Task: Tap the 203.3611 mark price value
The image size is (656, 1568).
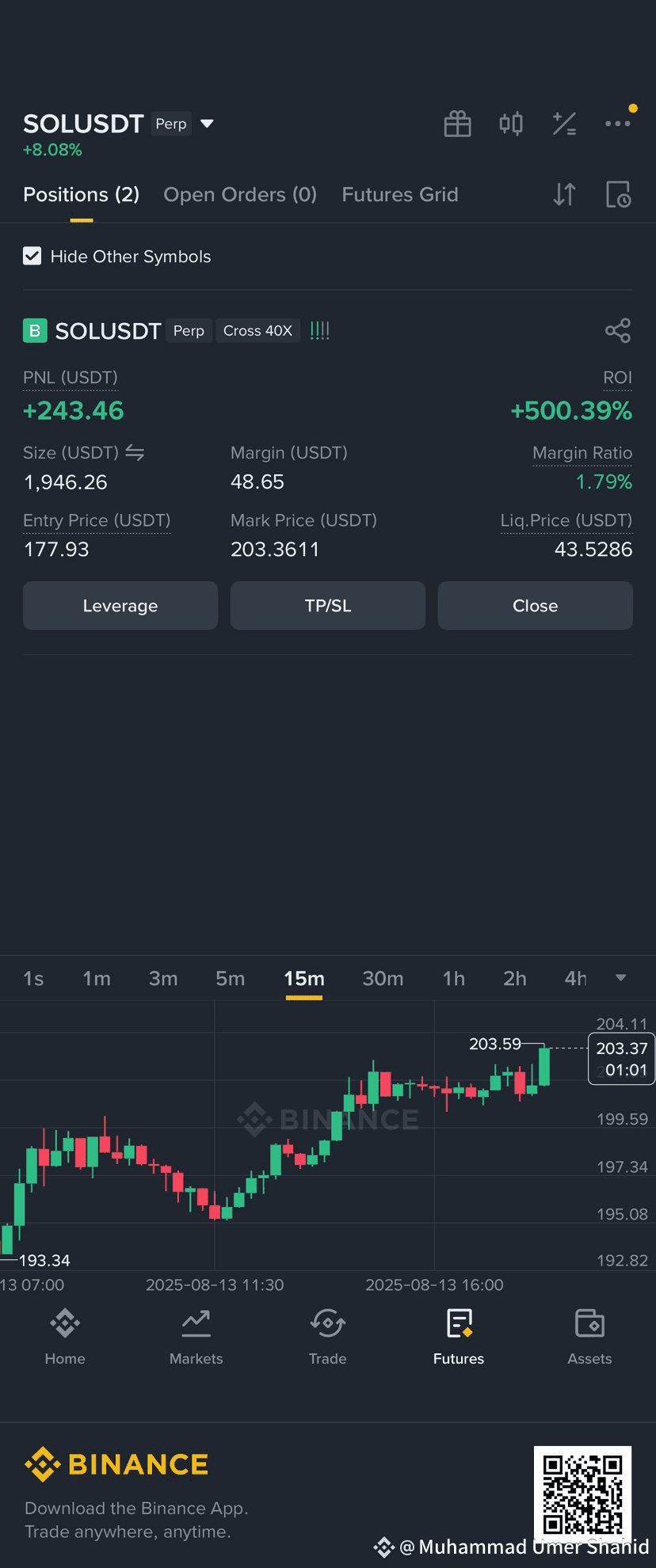Action: 275,549
